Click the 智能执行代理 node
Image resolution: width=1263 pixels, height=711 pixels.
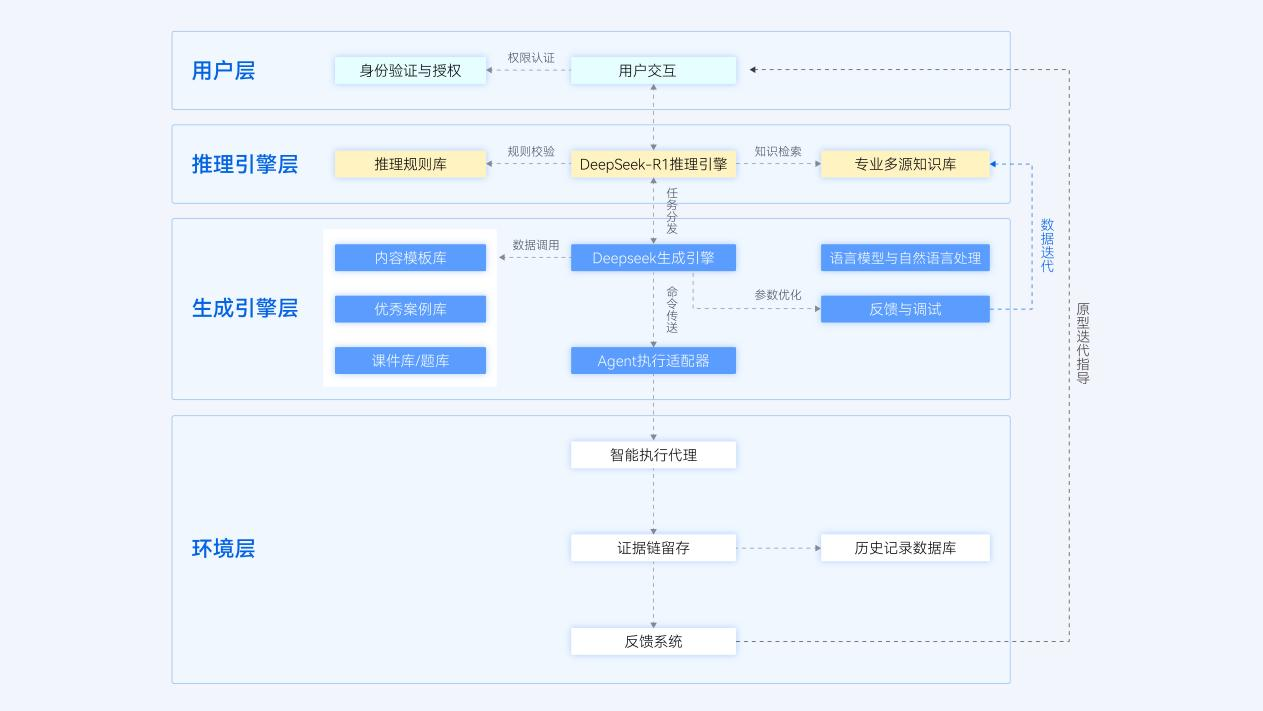(x=653, y=455)
